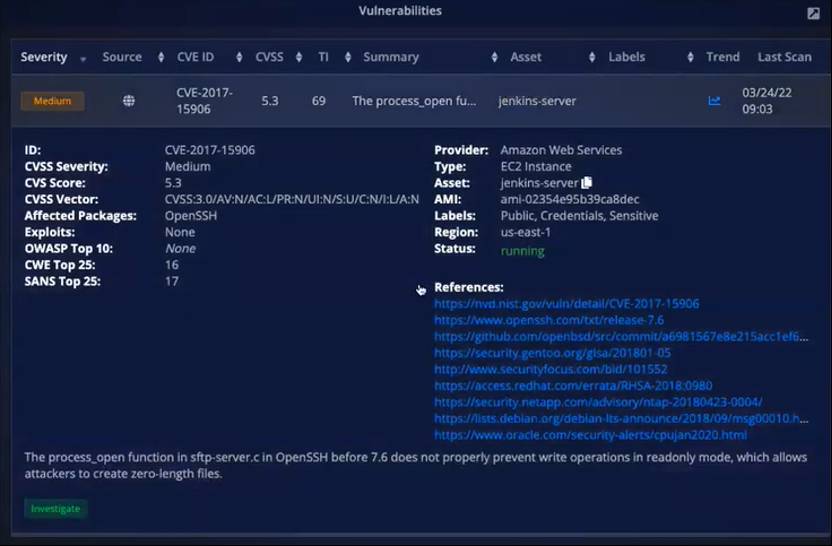The height and width of the screenshot is (546, 832).
Task: Click the Medium severity badge
Action: 52,101
